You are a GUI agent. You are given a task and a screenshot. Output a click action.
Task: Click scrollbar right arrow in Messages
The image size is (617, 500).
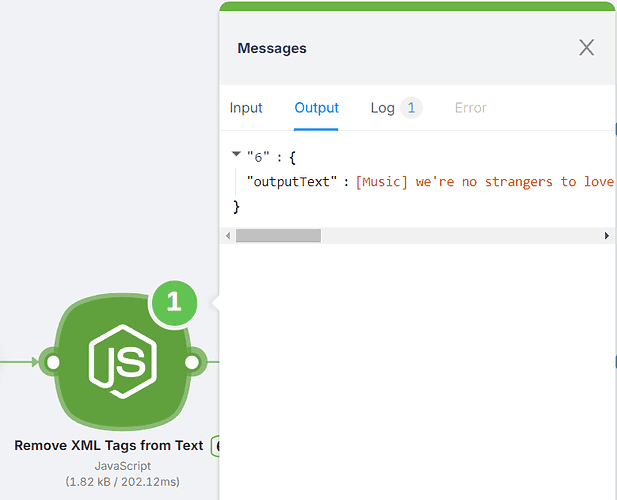tap(606, 236)
